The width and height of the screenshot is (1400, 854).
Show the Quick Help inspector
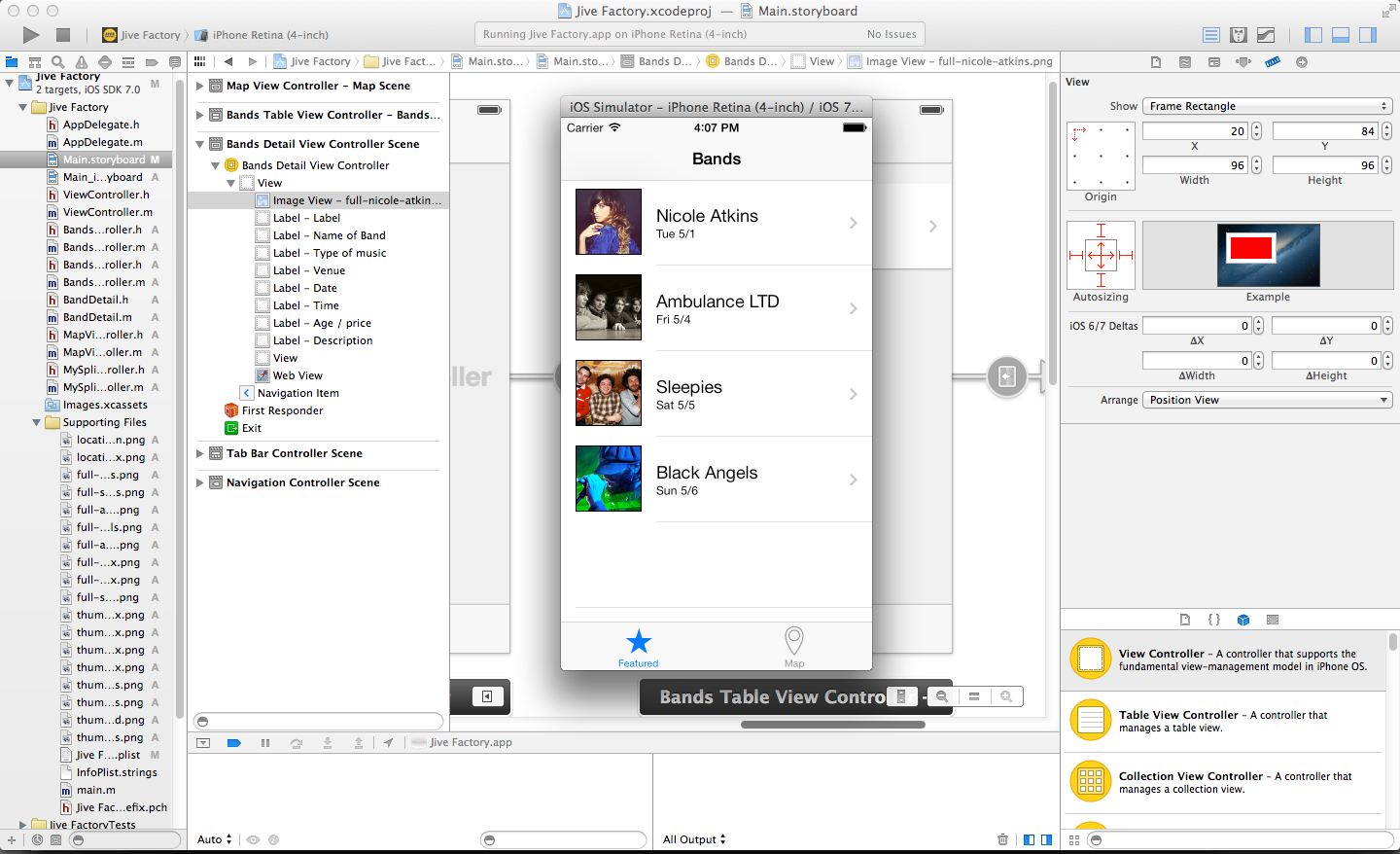[x=1185, y=62]
